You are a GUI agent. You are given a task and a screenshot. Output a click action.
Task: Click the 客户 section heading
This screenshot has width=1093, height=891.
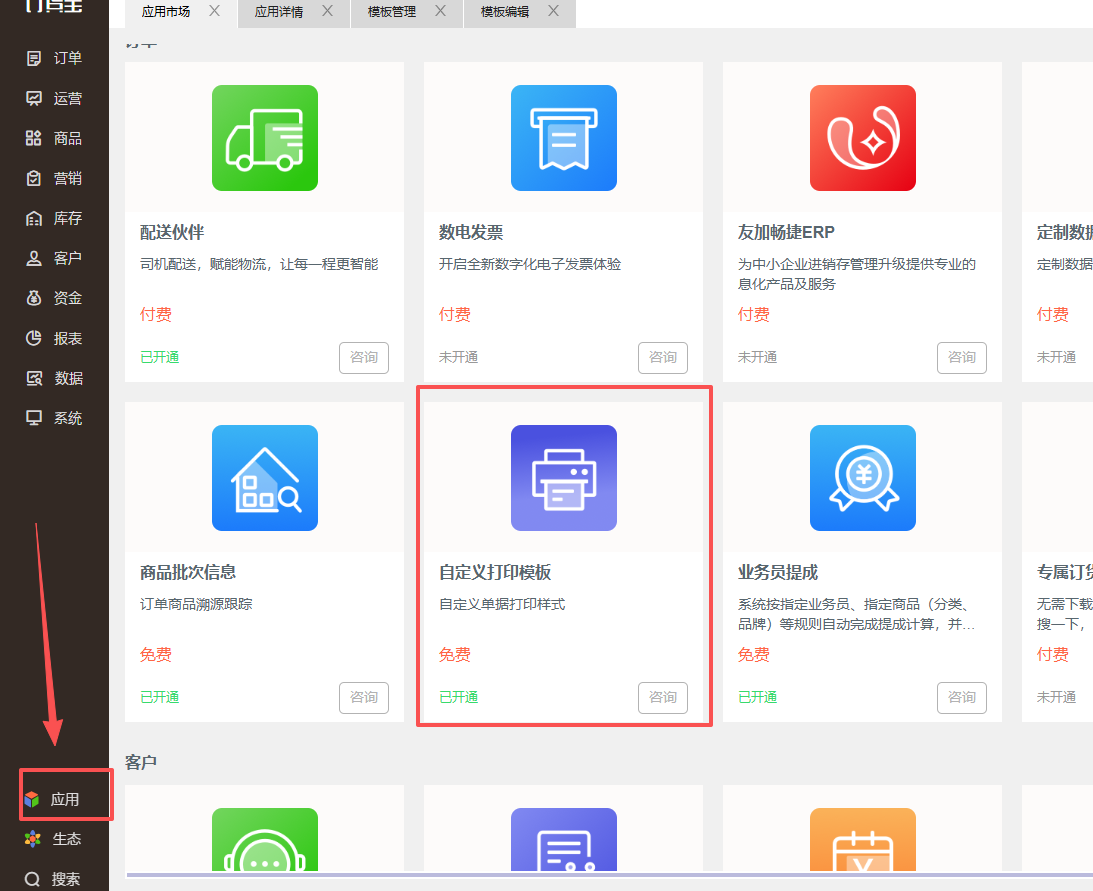[141, 762]
